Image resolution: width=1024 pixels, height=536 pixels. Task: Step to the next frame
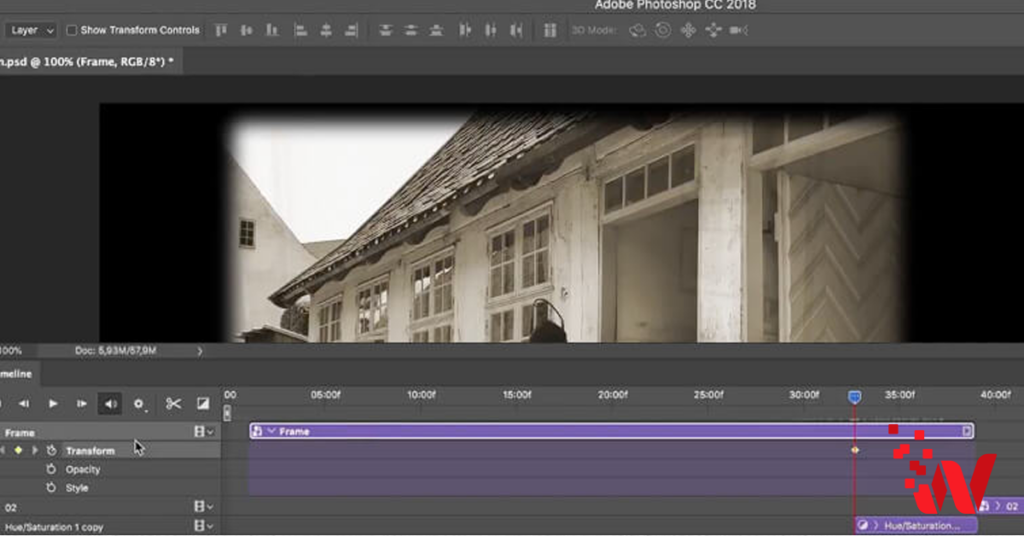(82, 404)
